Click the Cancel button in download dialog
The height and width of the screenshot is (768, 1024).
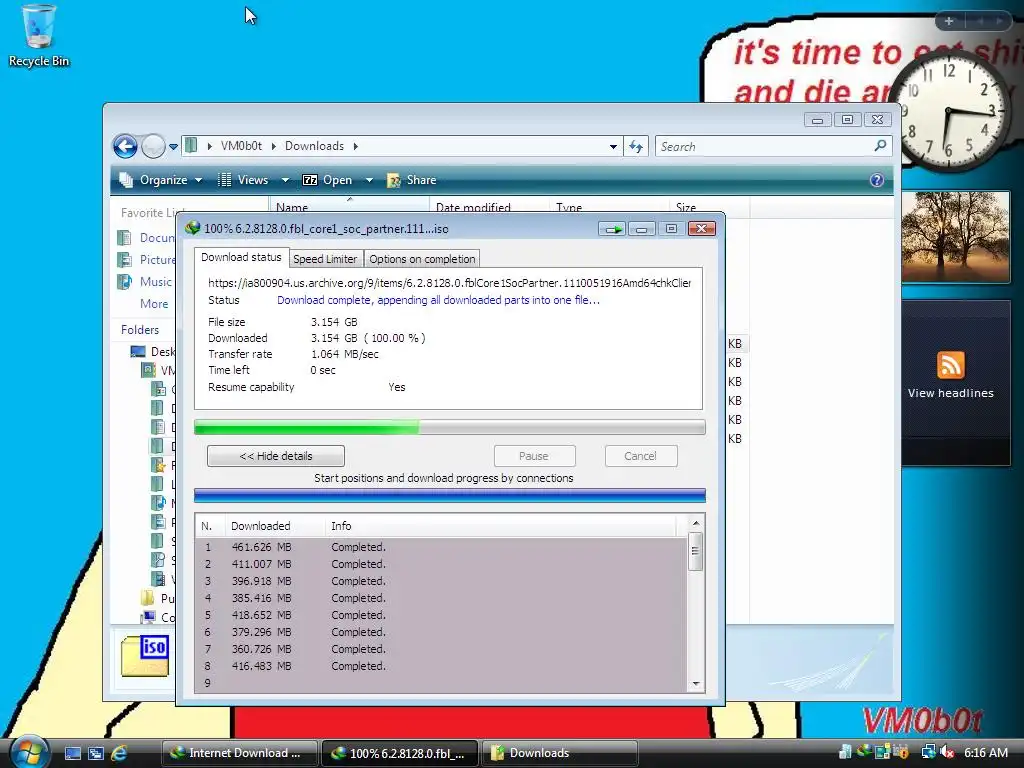[641, 456]
